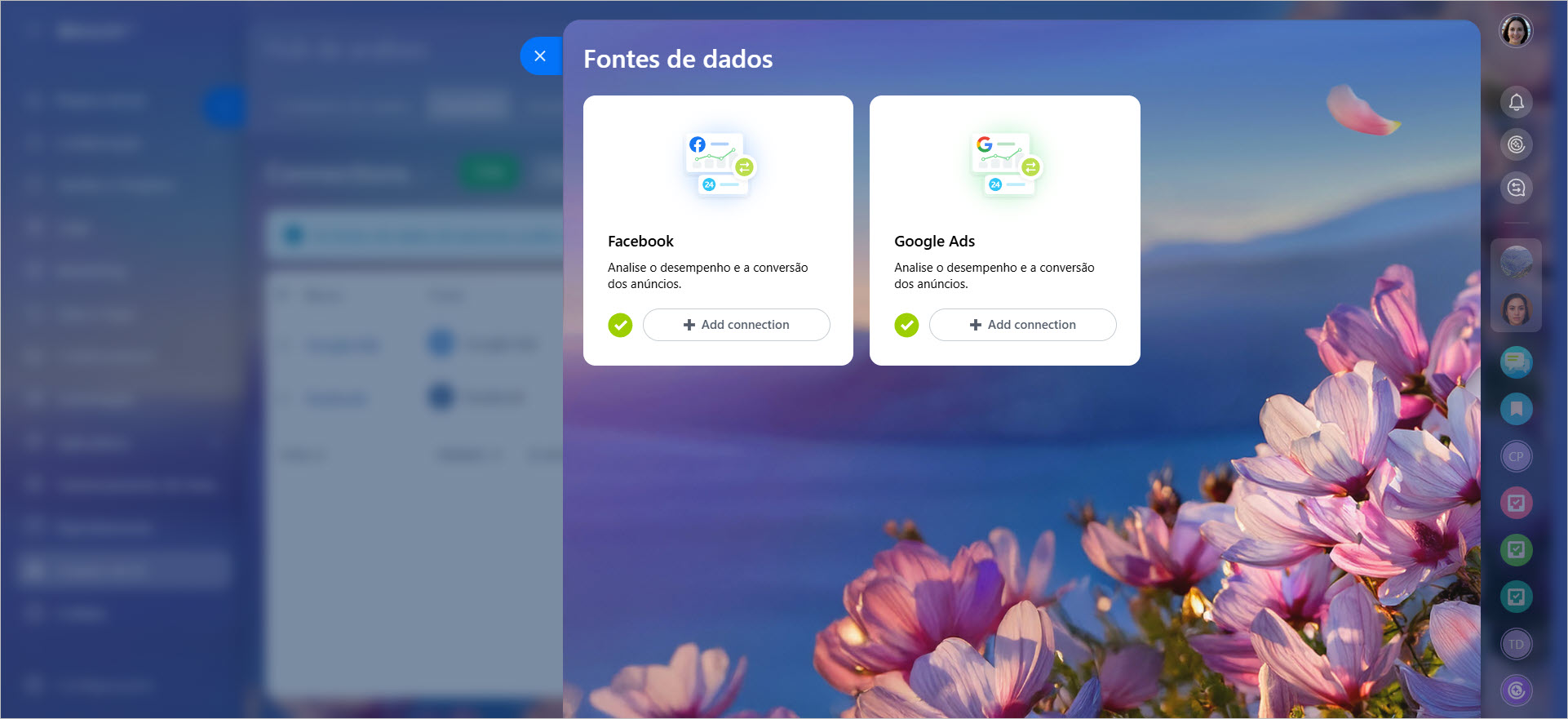
Task: Open the woman's portrait chat in sidebar
Action: [1516, 309]
